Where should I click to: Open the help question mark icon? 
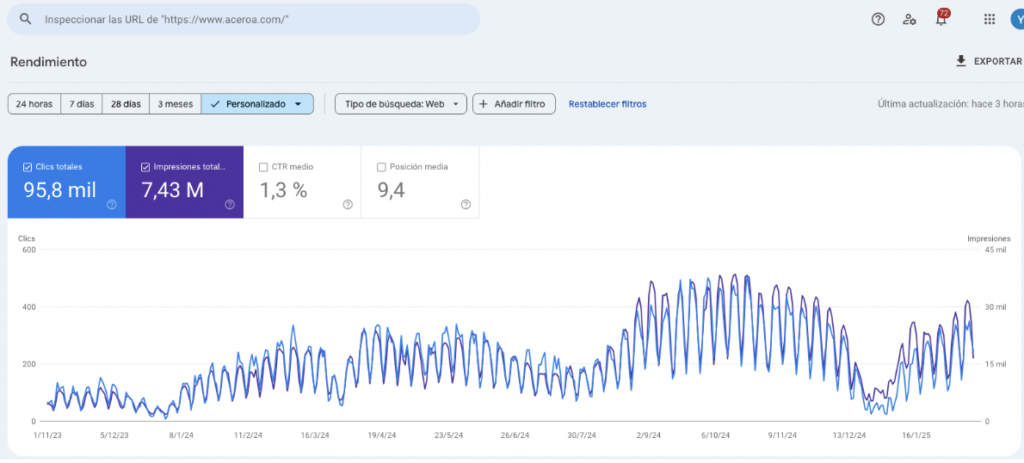click(878, 19)
